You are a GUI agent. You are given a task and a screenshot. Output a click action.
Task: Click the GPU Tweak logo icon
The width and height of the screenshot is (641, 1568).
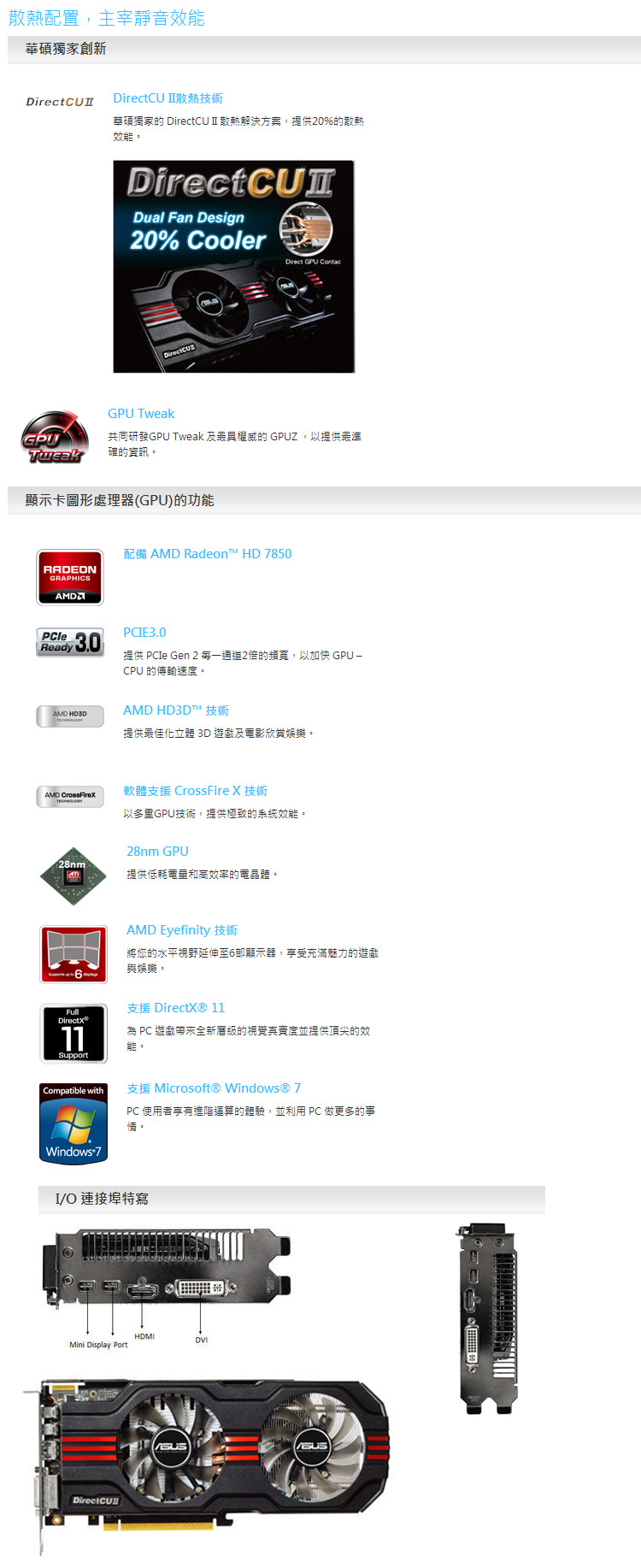pos(55,438)
